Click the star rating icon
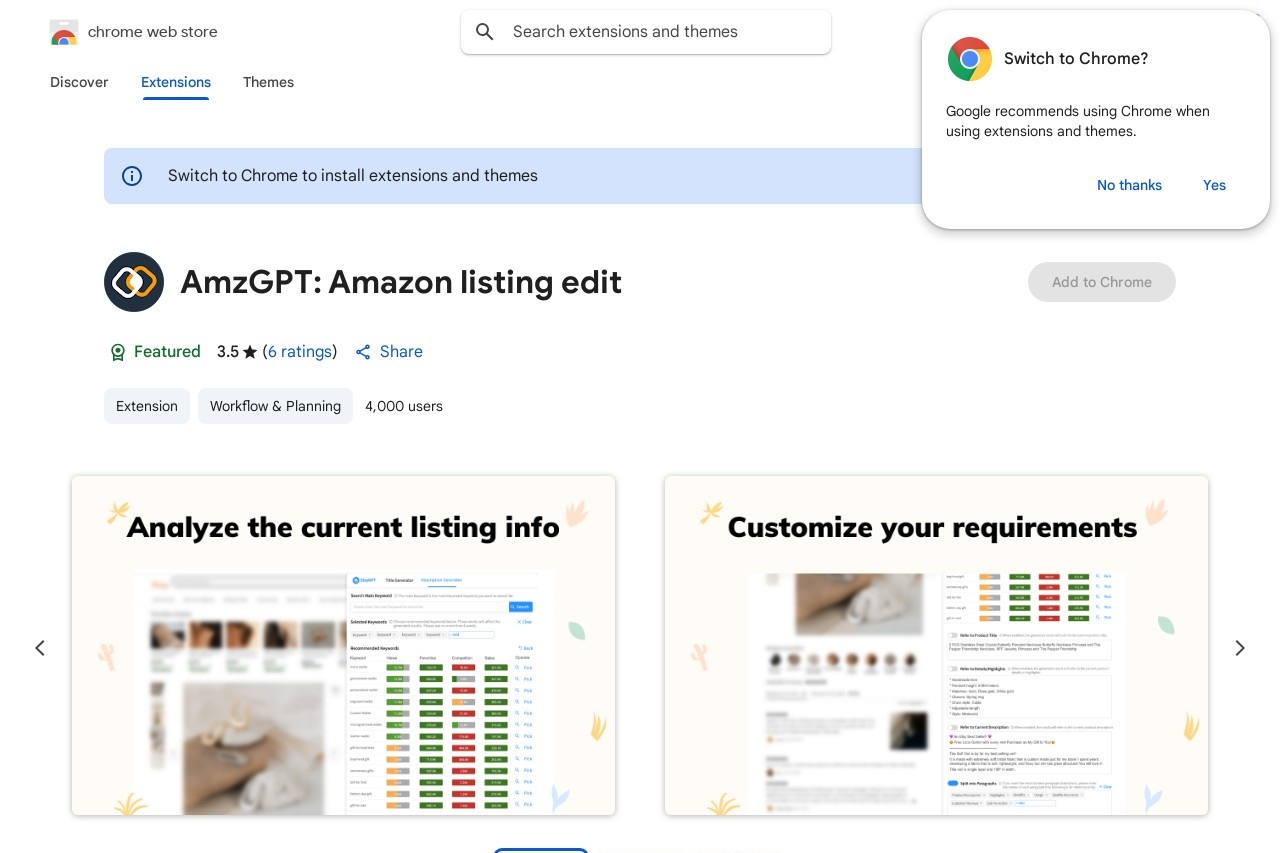1280x853 pixels. click(x=250, y=352)
